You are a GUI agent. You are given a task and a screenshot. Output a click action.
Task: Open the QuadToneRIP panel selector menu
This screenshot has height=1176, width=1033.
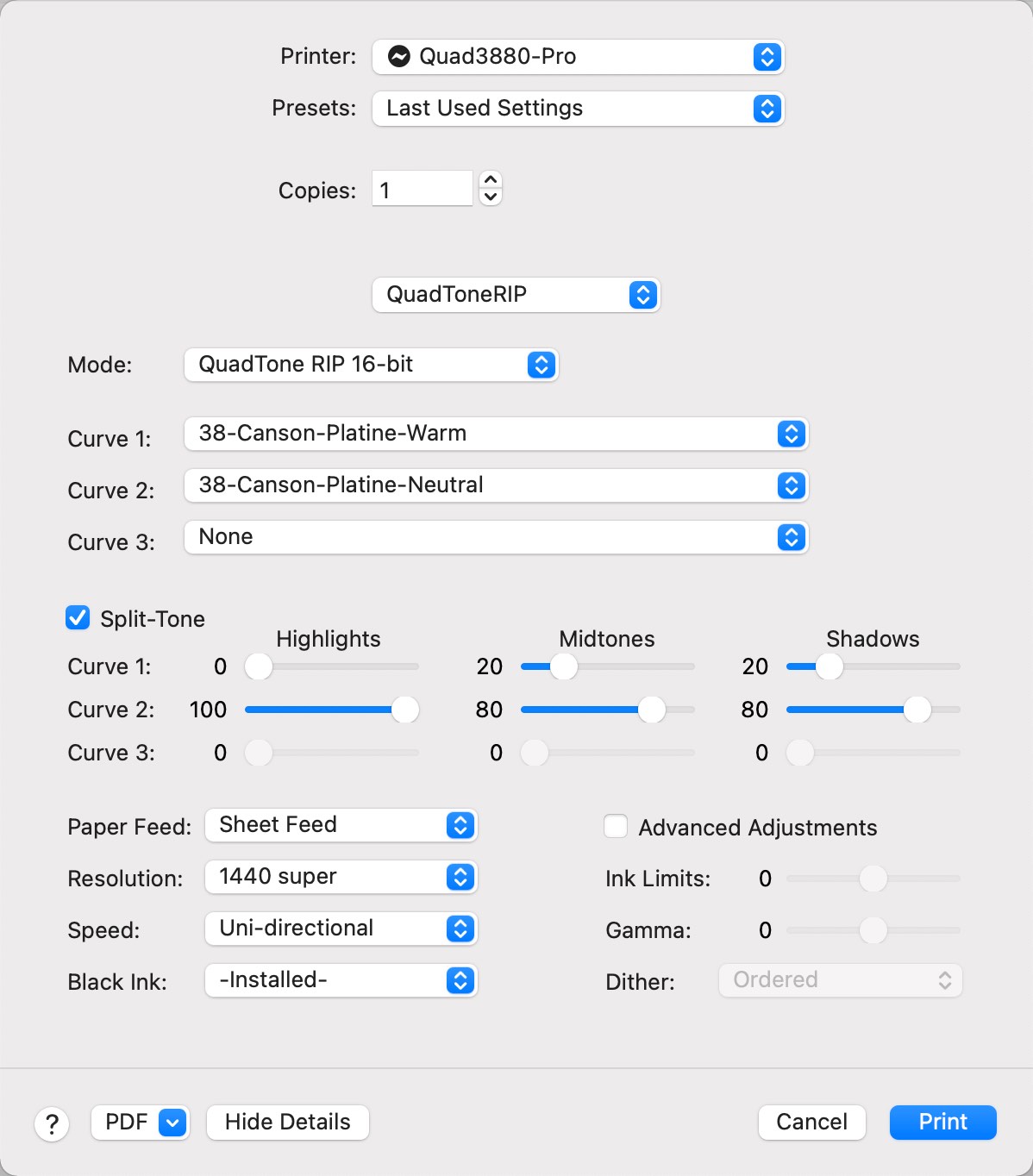point(516,295)
